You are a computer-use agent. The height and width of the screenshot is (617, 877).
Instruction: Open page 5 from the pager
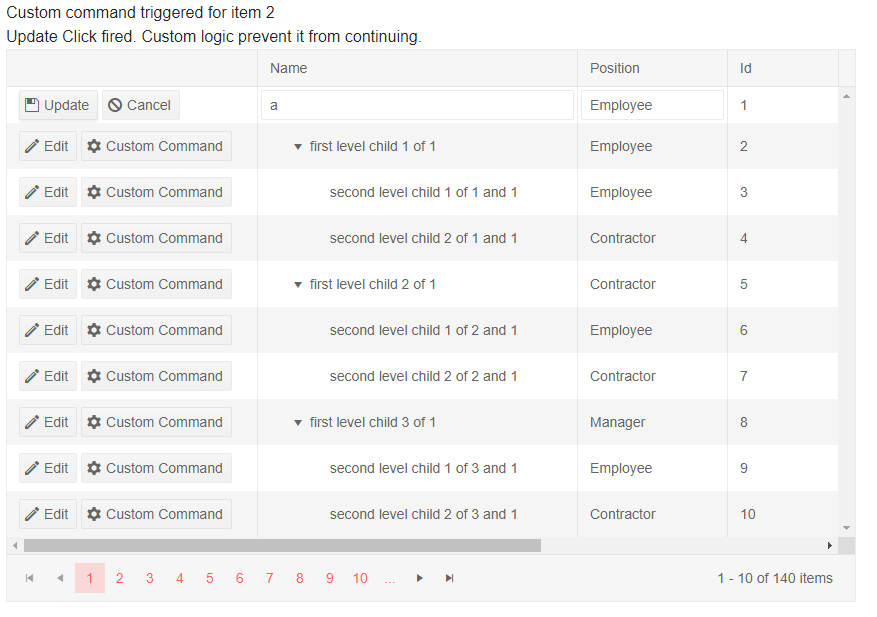(x=209, y=578)
